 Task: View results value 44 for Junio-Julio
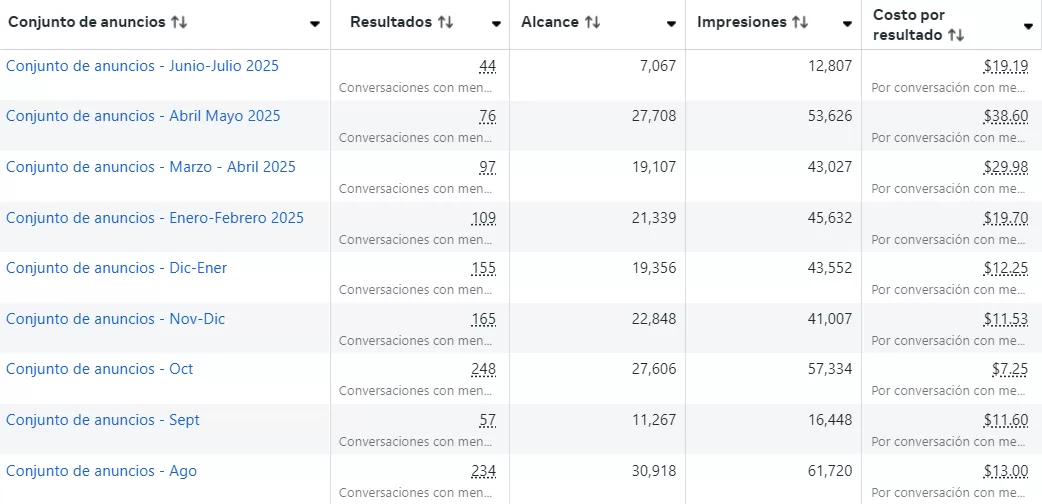tap(487, 66)
